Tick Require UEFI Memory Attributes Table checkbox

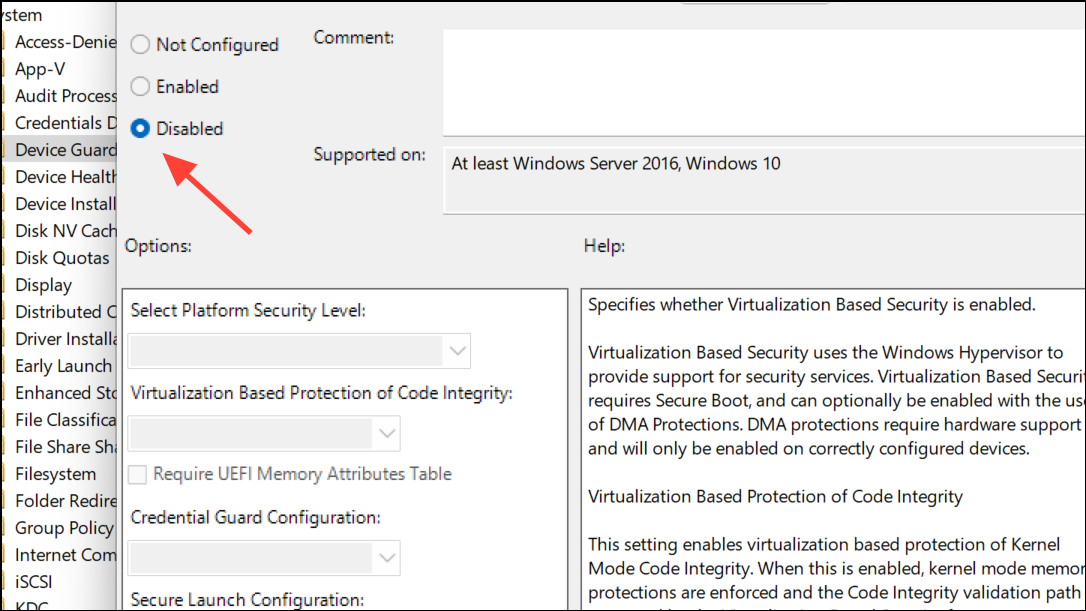(x=138, y=475)
